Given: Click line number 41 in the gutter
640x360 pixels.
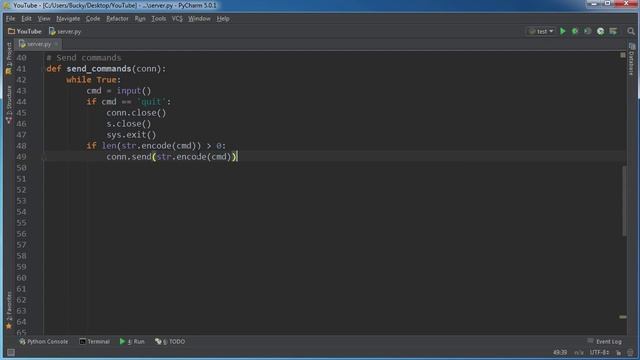Looking at the screenshot, I should click(21, 69).
